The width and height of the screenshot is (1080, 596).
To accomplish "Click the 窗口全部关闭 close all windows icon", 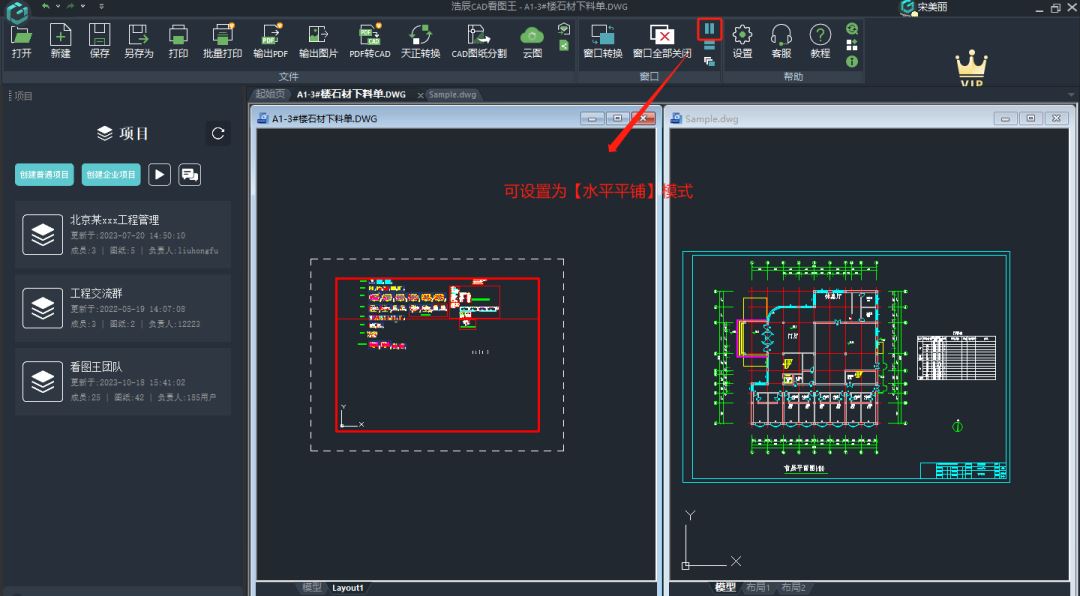I will 661,41.
